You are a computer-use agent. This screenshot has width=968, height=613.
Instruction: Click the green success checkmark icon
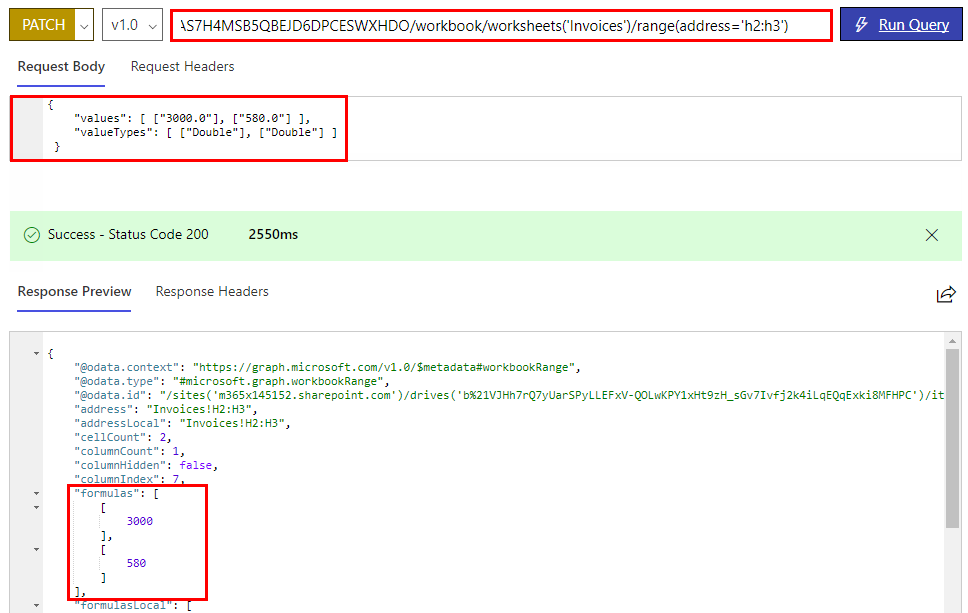(31, 235)
